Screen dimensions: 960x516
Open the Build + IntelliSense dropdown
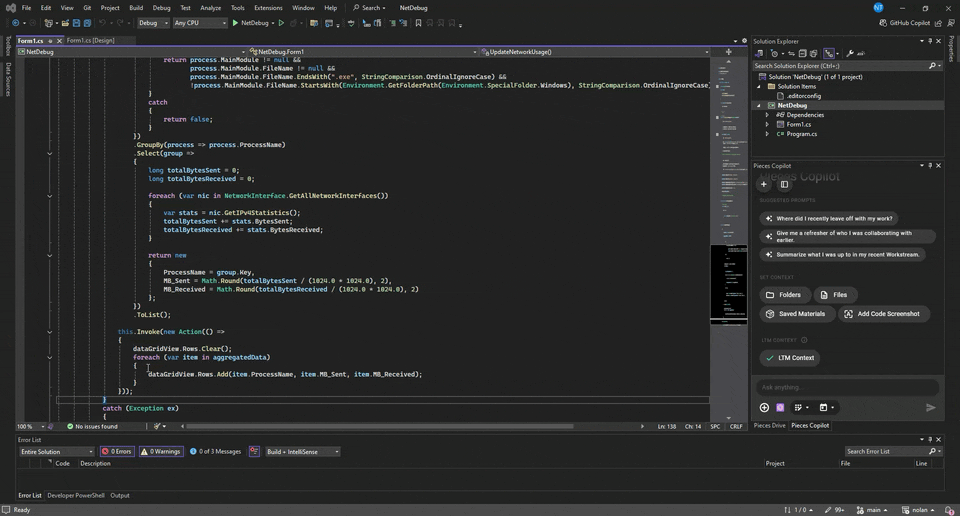[x=302, y=452]
